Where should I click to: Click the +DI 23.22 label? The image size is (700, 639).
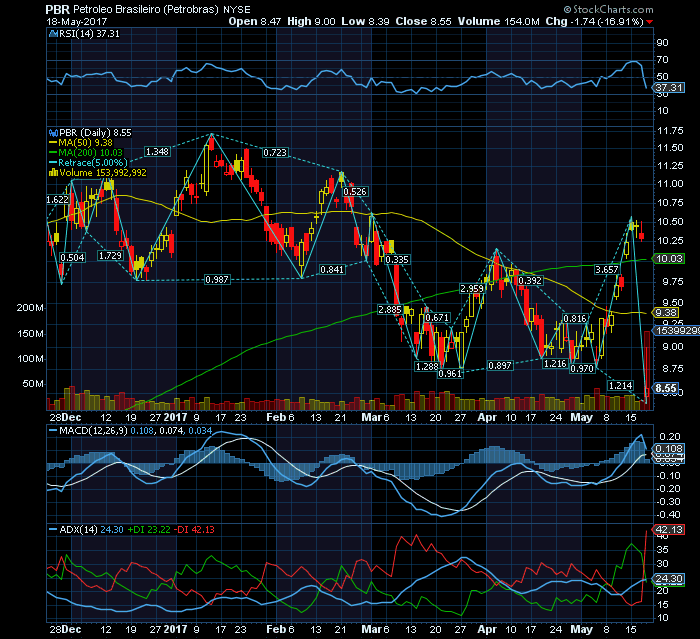click(149, 530)
